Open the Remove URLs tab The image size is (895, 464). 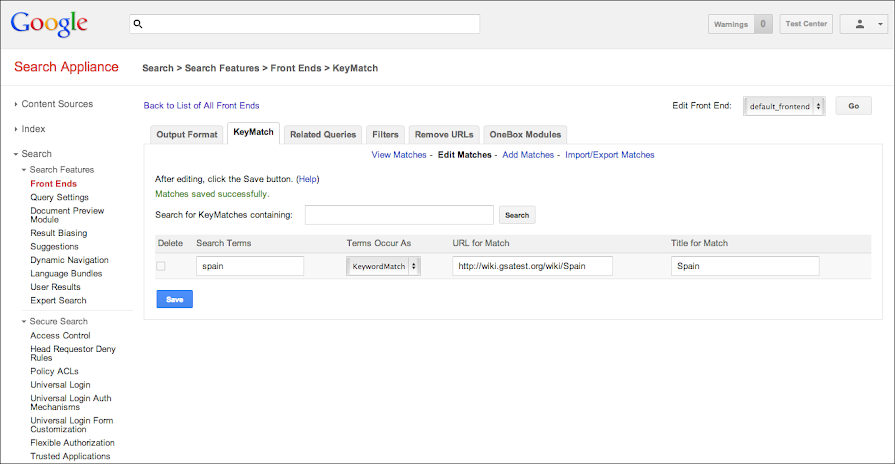(444, 135)
